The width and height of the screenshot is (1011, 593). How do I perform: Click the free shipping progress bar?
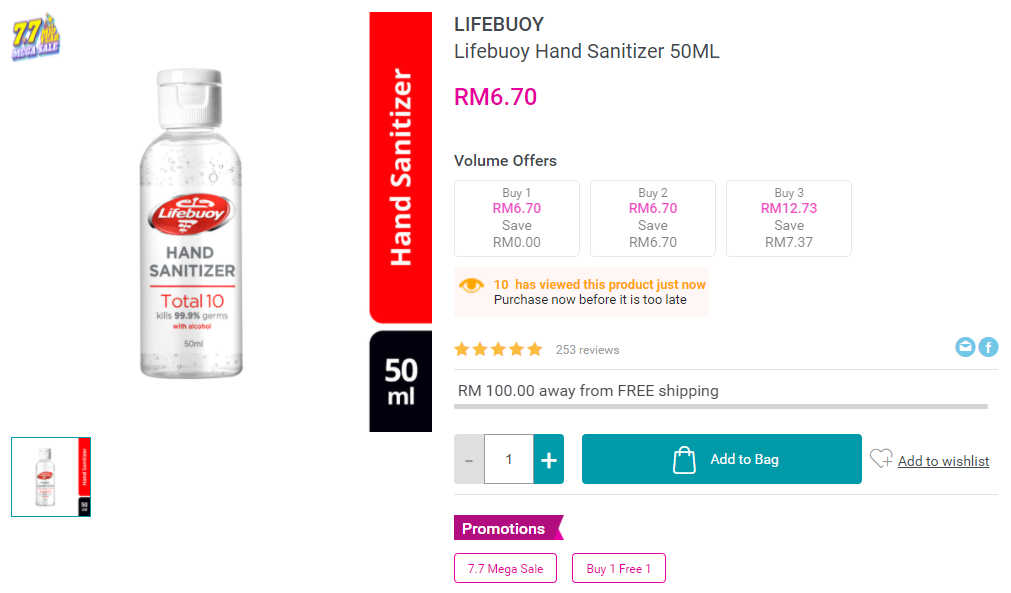(x=721, y=406)
